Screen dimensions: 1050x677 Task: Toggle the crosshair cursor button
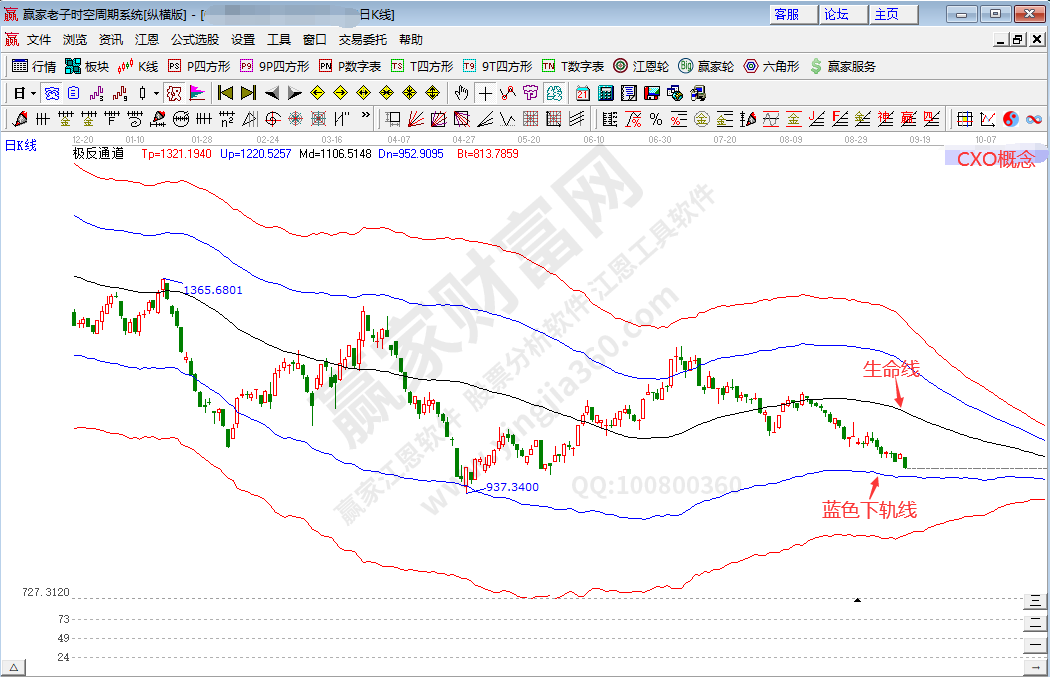click(x=485, y=93)
